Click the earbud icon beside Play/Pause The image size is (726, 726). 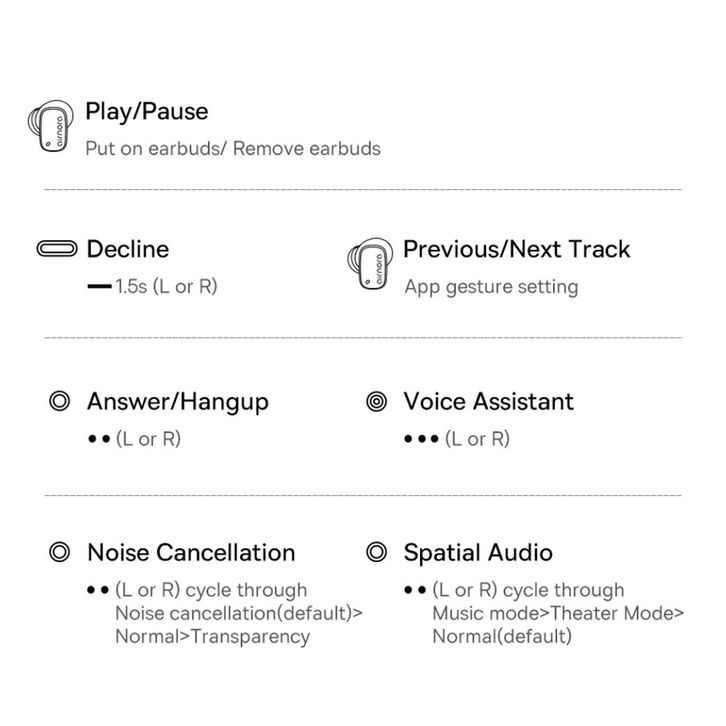point(50,125)
